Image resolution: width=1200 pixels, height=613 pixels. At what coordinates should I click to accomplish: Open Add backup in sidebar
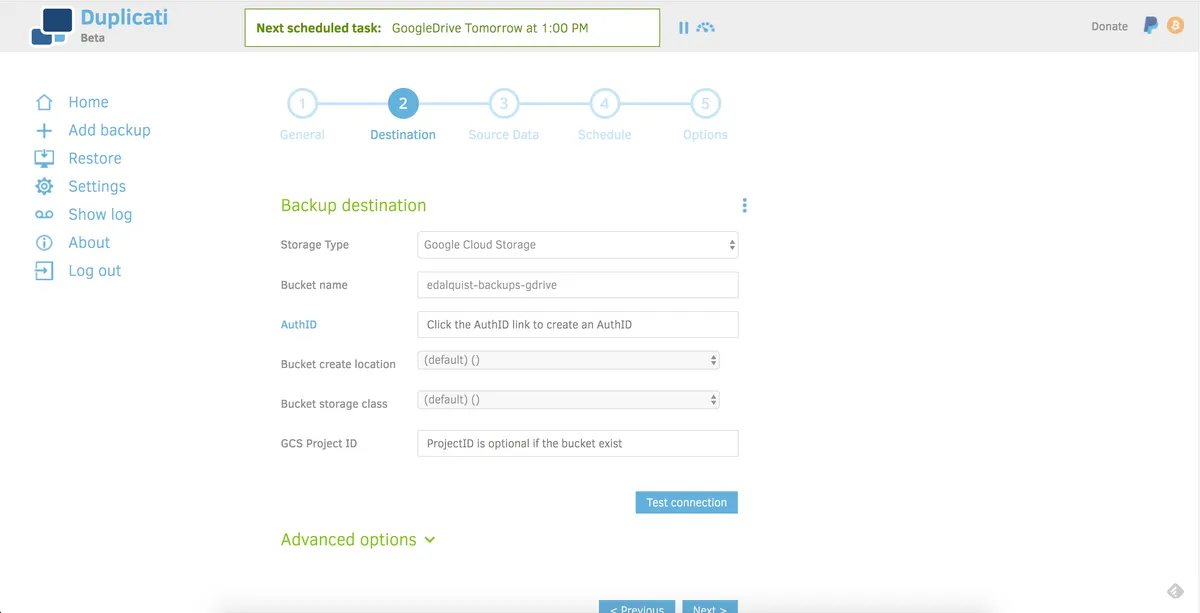point(109,130)
